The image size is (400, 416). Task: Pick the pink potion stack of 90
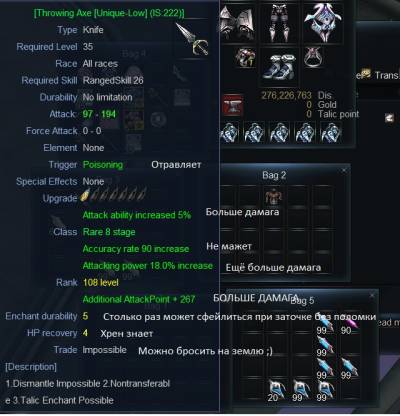349,325
